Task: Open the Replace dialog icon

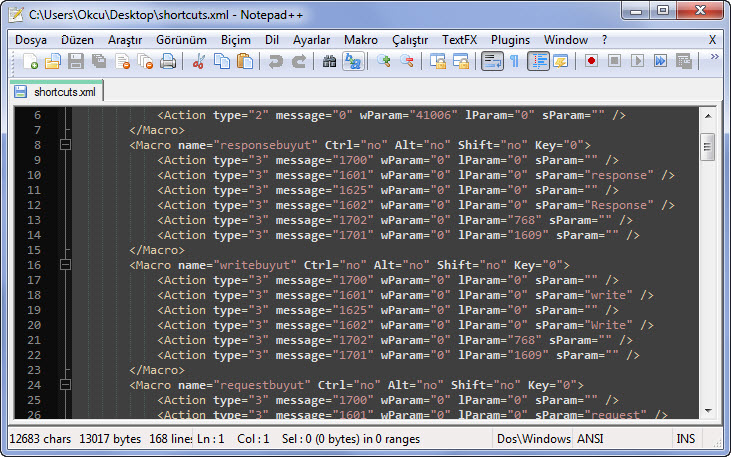Action: click(353, 61)
